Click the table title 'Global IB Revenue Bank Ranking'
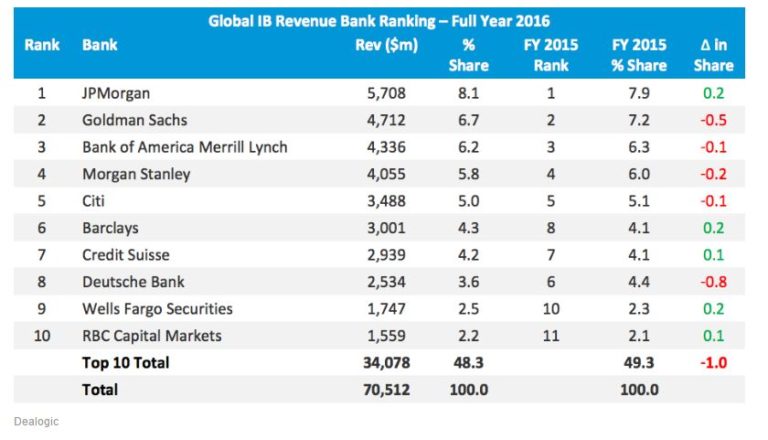 pos(378,20)
